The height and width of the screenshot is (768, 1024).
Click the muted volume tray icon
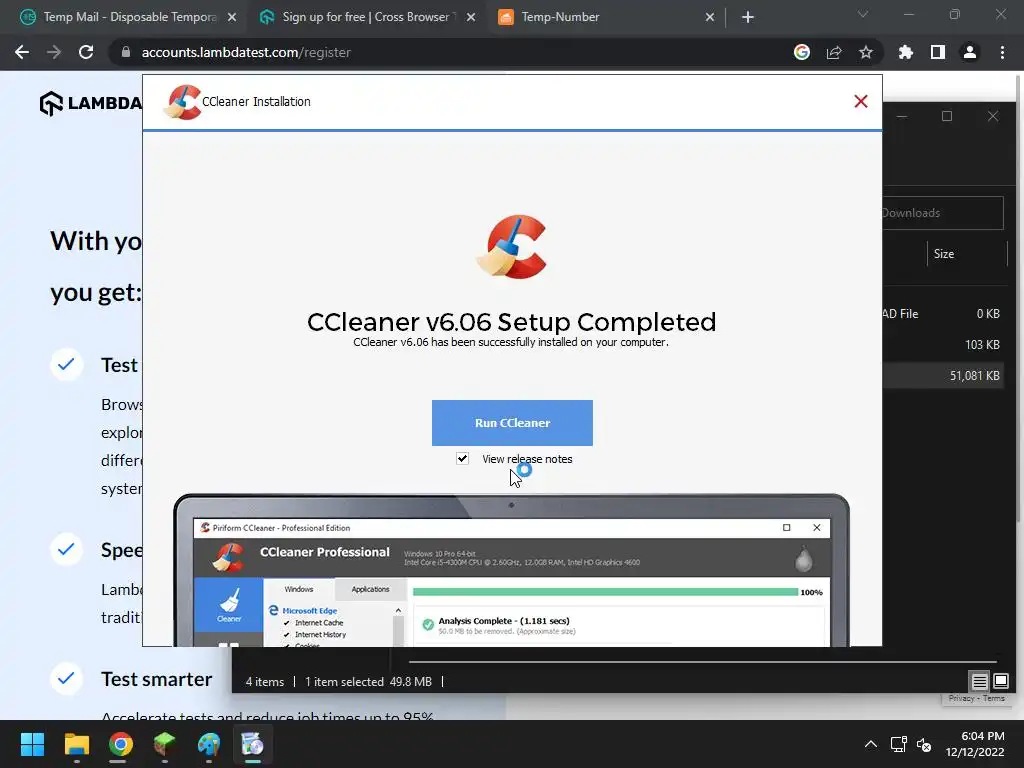point(924,744)
